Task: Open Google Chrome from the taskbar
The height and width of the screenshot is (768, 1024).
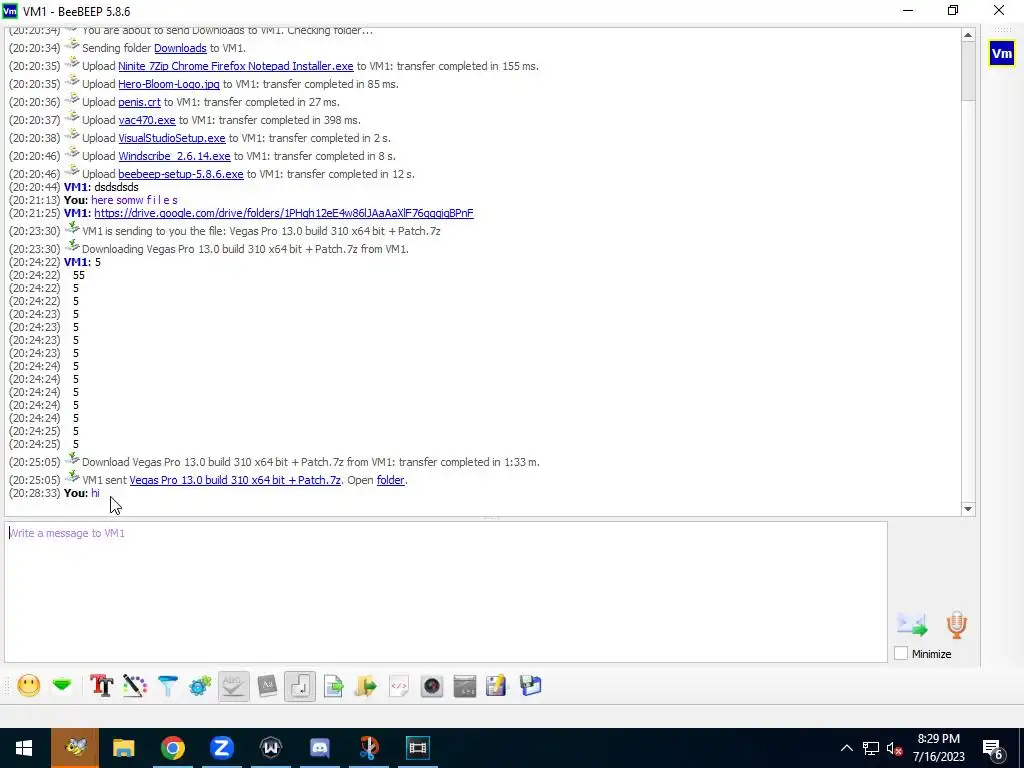Action: click(x=172, y=748)
